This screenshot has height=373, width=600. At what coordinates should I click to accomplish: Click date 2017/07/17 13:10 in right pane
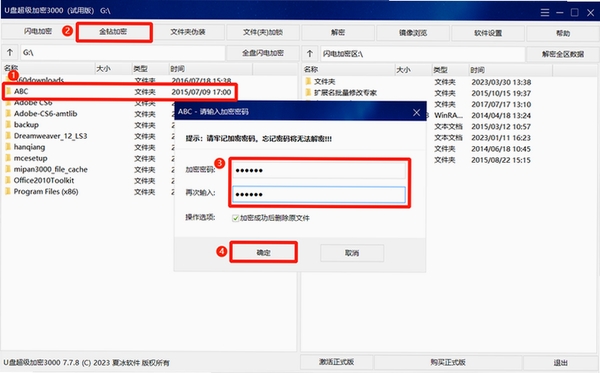point(501,104)
